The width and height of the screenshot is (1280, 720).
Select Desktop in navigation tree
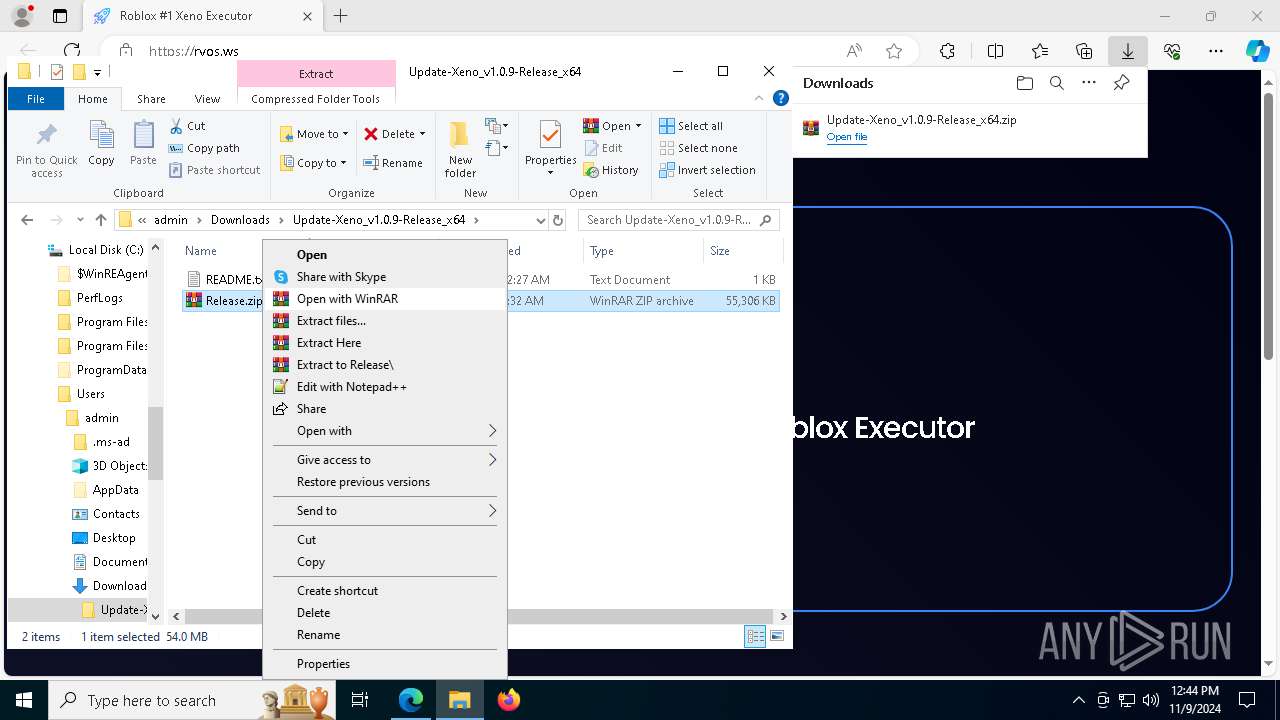114,538
